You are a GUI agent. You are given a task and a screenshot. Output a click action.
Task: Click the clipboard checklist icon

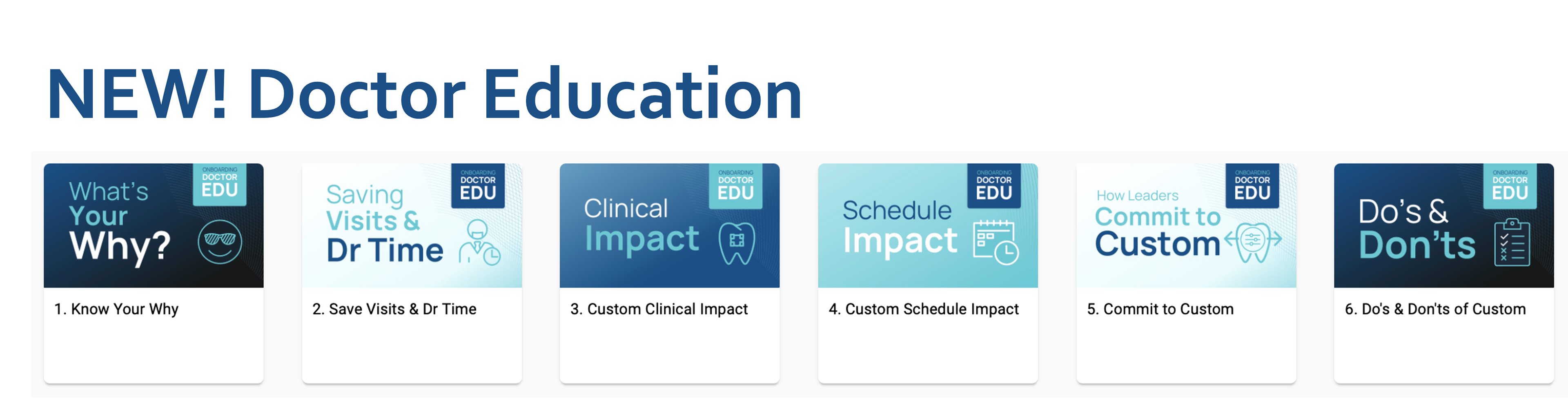pyautogui.click(x=1511, y=242)
